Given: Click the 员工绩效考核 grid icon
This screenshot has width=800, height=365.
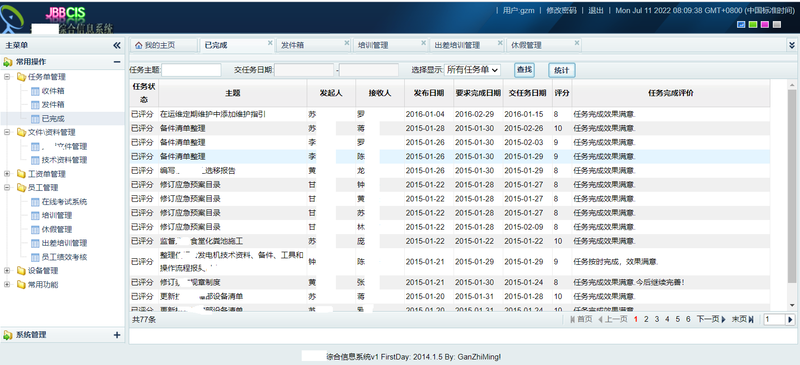Looking at the screenshot, I should pos(35,257).
